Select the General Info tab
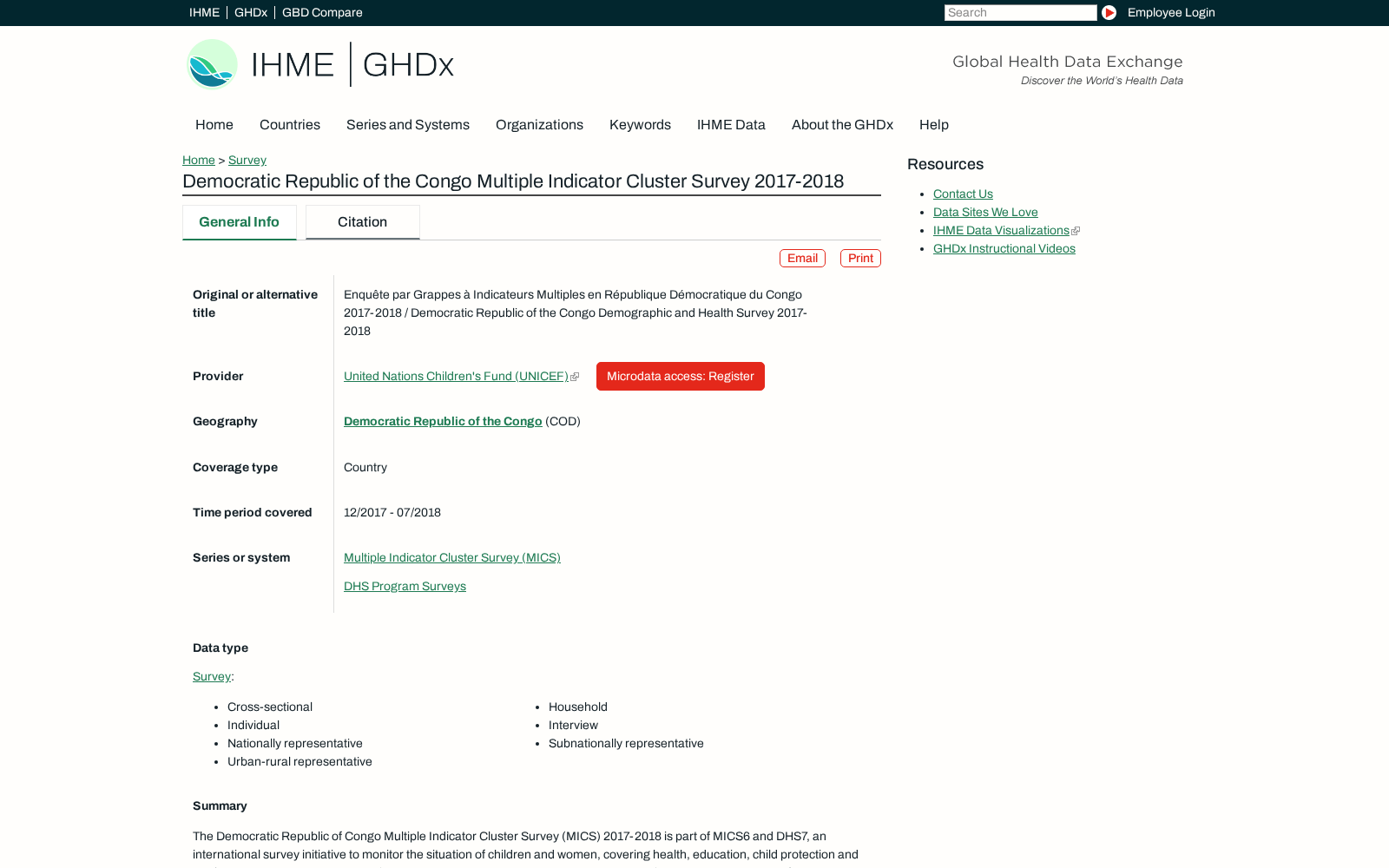1389x868 pixels. [x=240, y=222]
